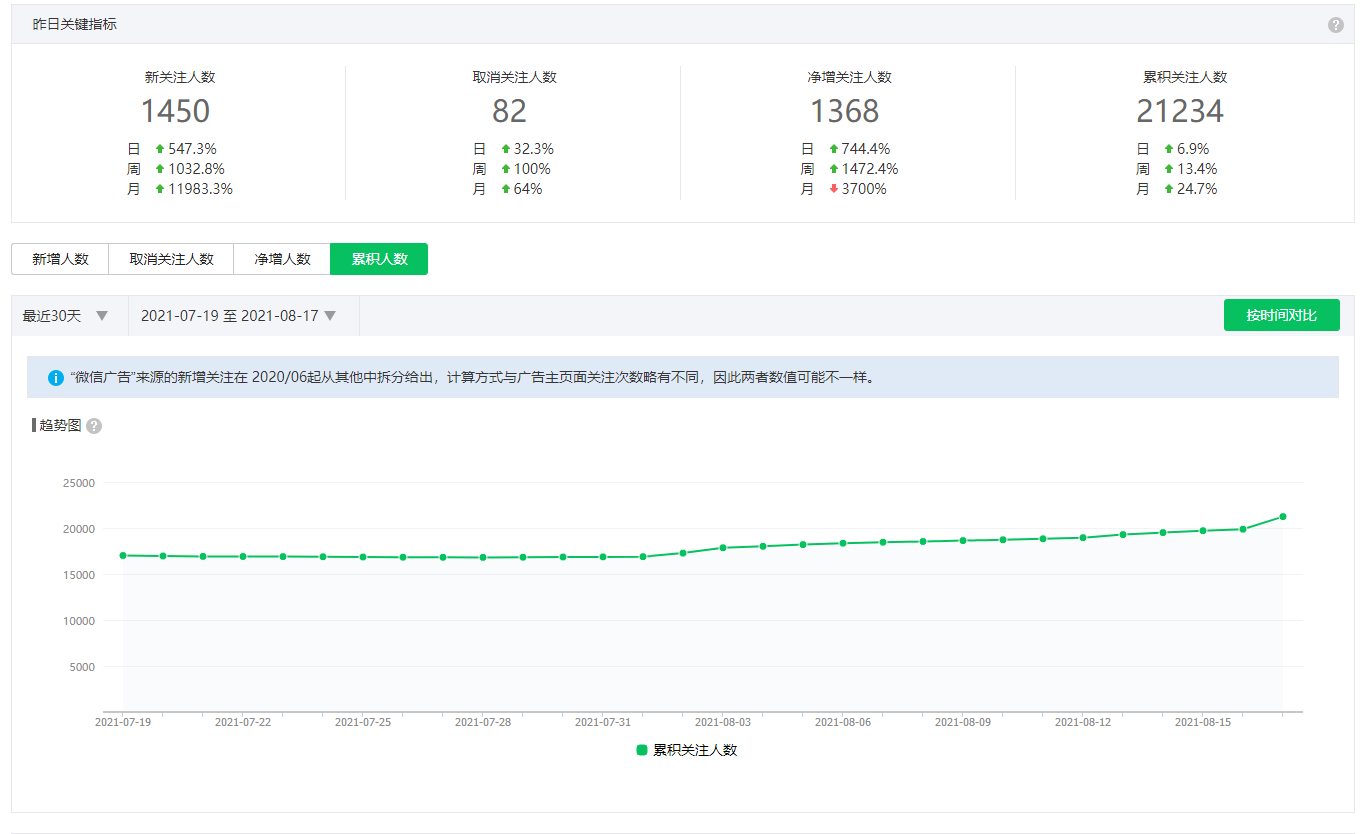Switch to 净增人数 tab

point(282,259)
